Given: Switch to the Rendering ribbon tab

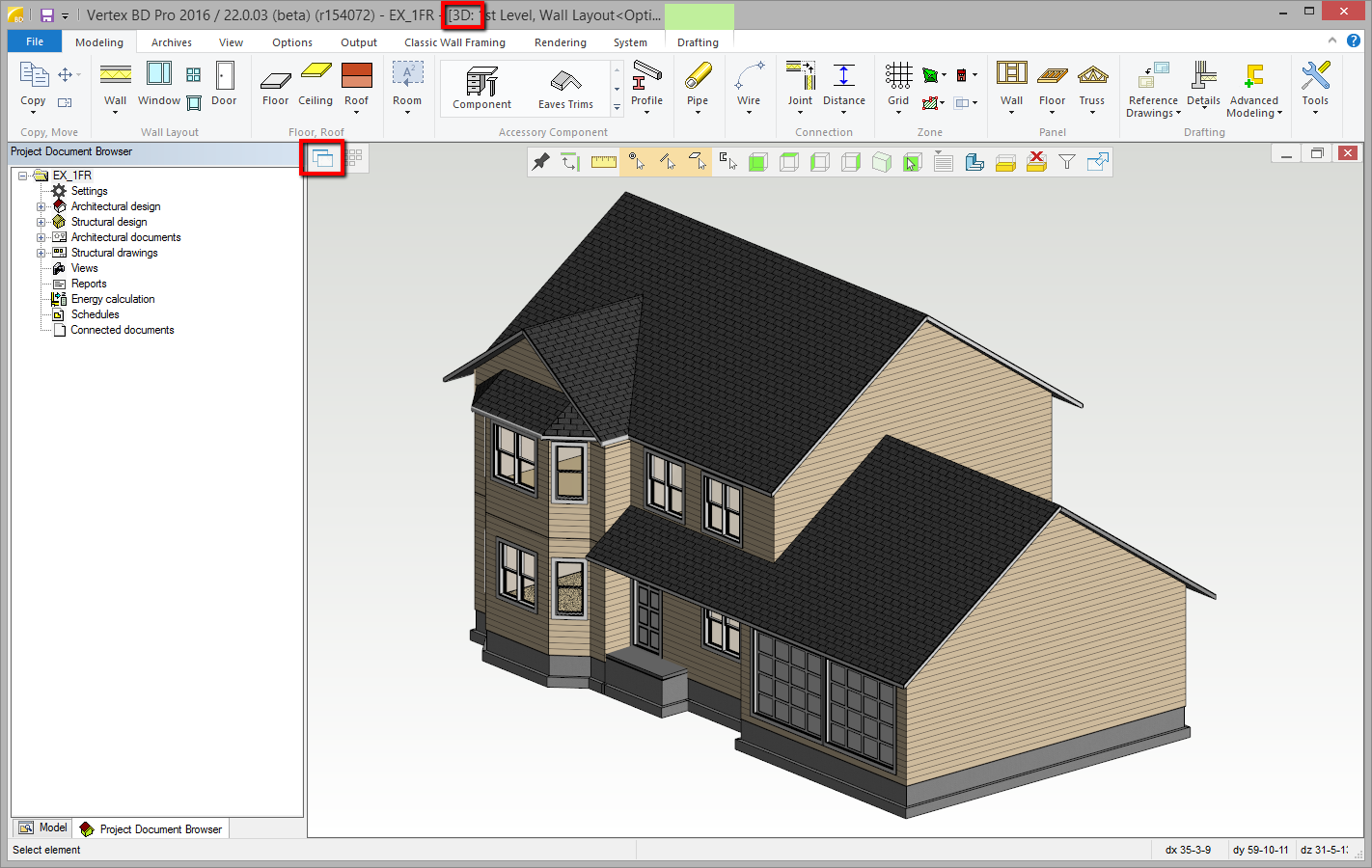Looking at the screenshot, I should pyautogui.click(x=560, y=42).
